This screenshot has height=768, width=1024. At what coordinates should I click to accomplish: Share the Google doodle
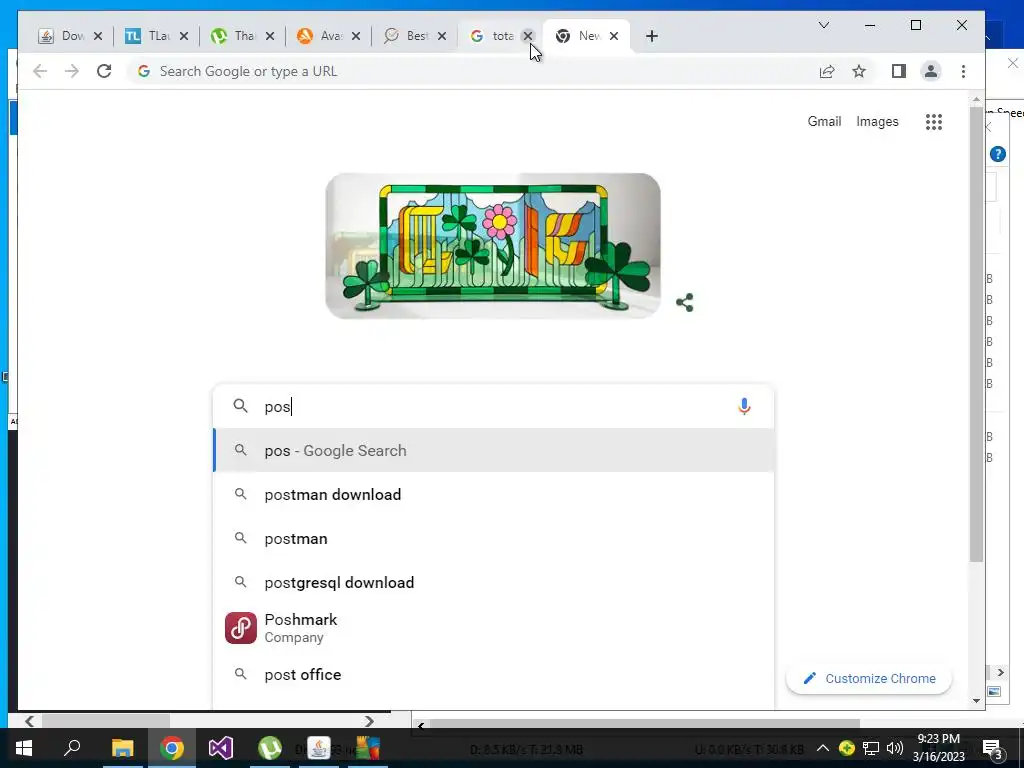(684, 302)
